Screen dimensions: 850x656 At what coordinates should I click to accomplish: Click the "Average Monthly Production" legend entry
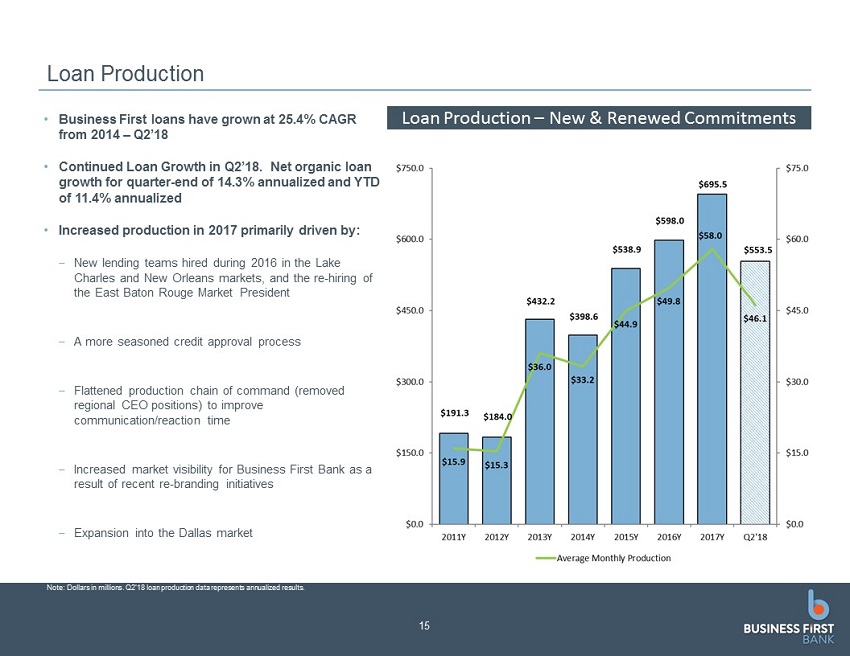603,558
